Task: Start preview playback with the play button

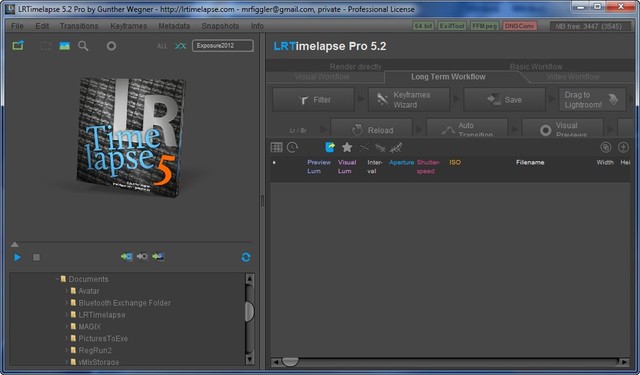Action: point(18,257)
